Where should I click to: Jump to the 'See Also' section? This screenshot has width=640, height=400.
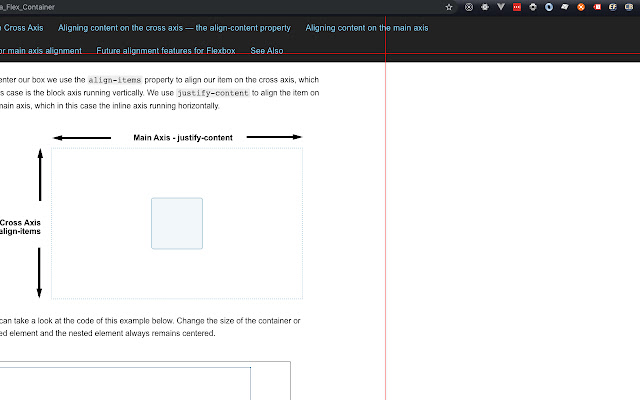(x=266, y=50)
